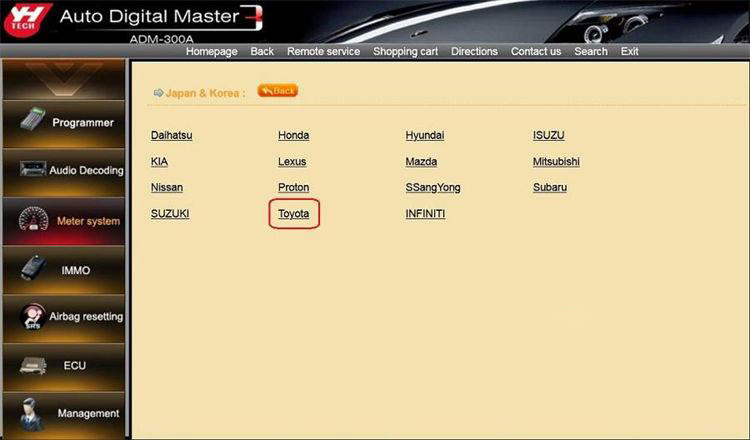Select the Proton brand link
The width and height of the screenshot is (750, 440).
pyautogui.click(x=293, y=187)
